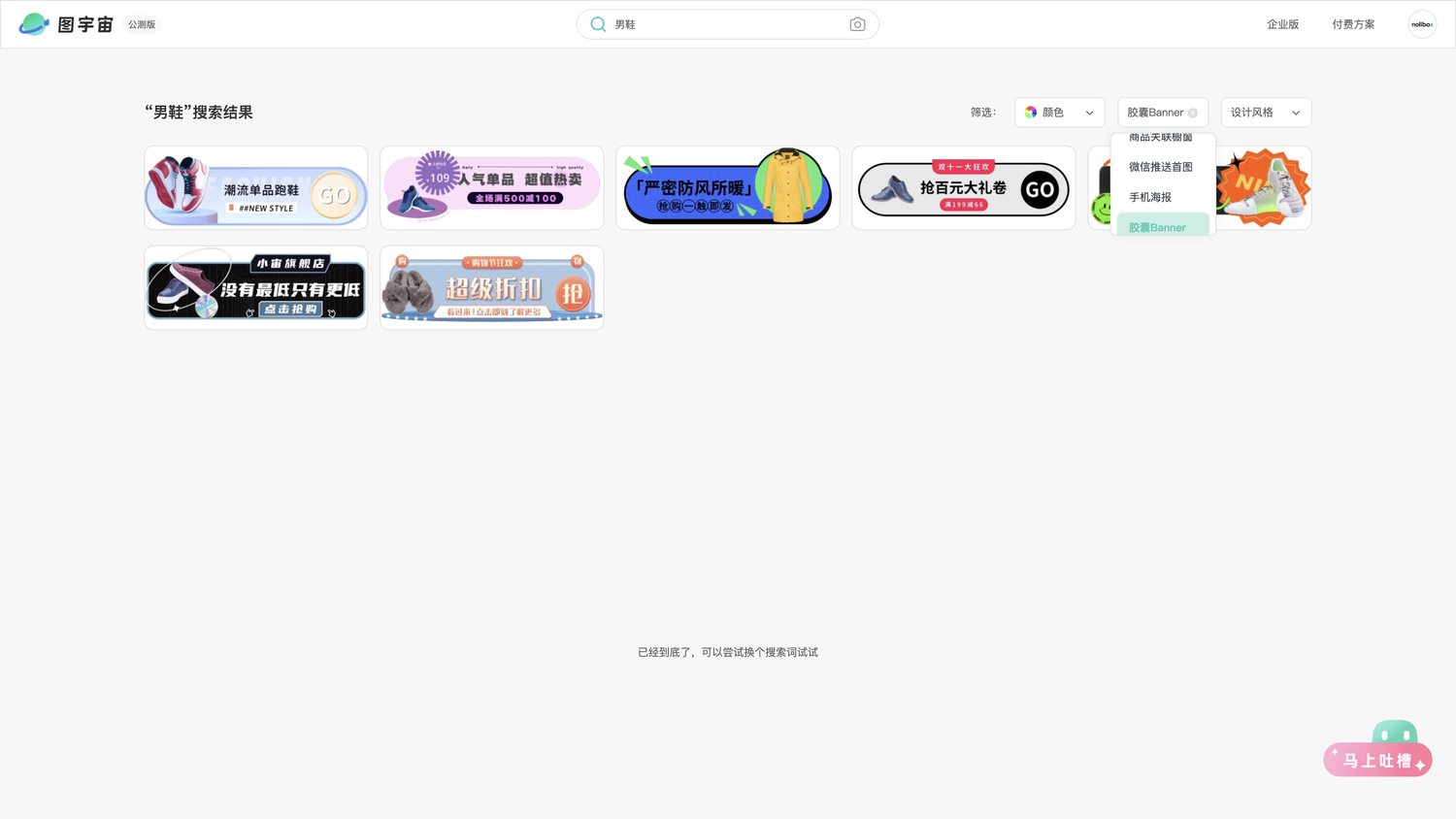Click the 筛选 label

click(983, 113)
